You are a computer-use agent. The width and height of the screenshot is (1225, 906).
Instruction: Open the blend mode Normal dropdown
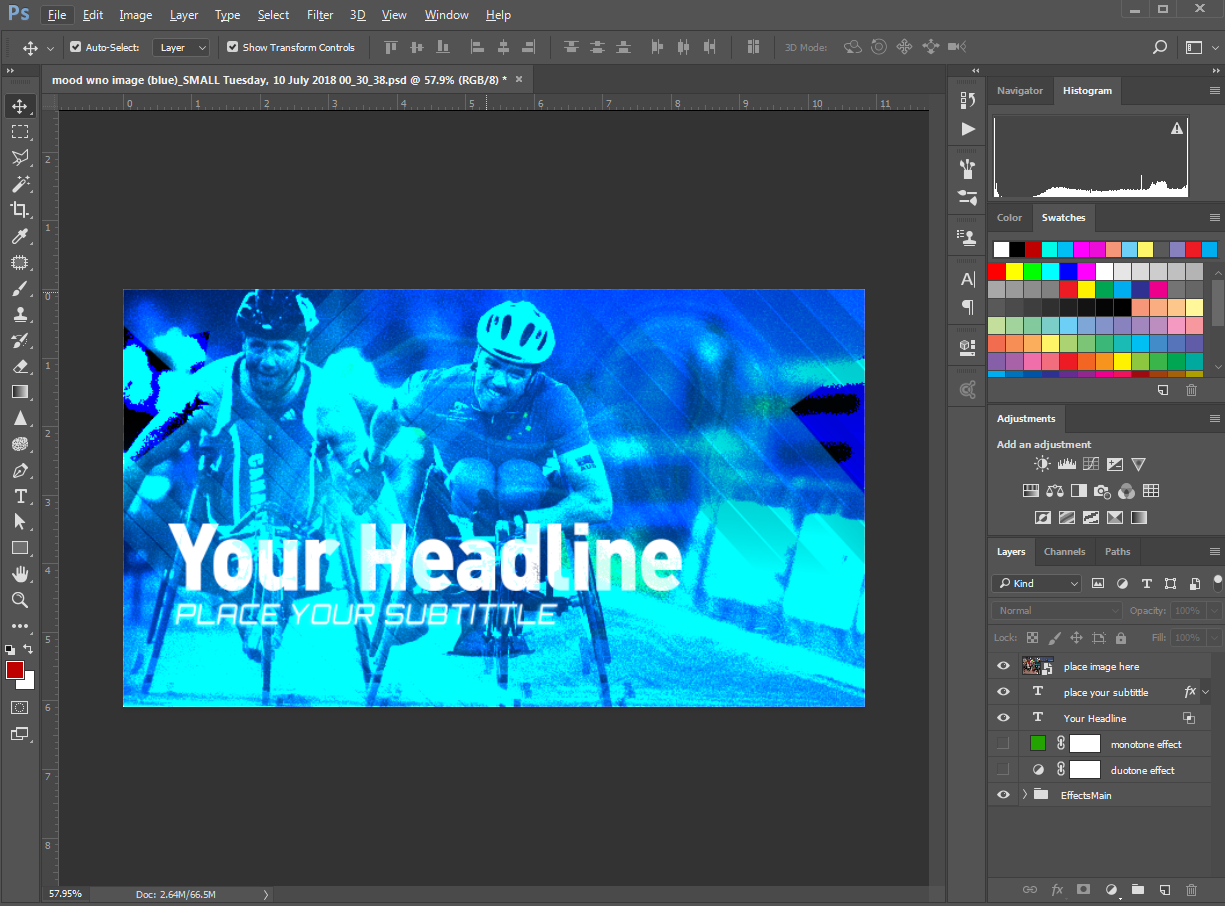(x=1058, y=610)
